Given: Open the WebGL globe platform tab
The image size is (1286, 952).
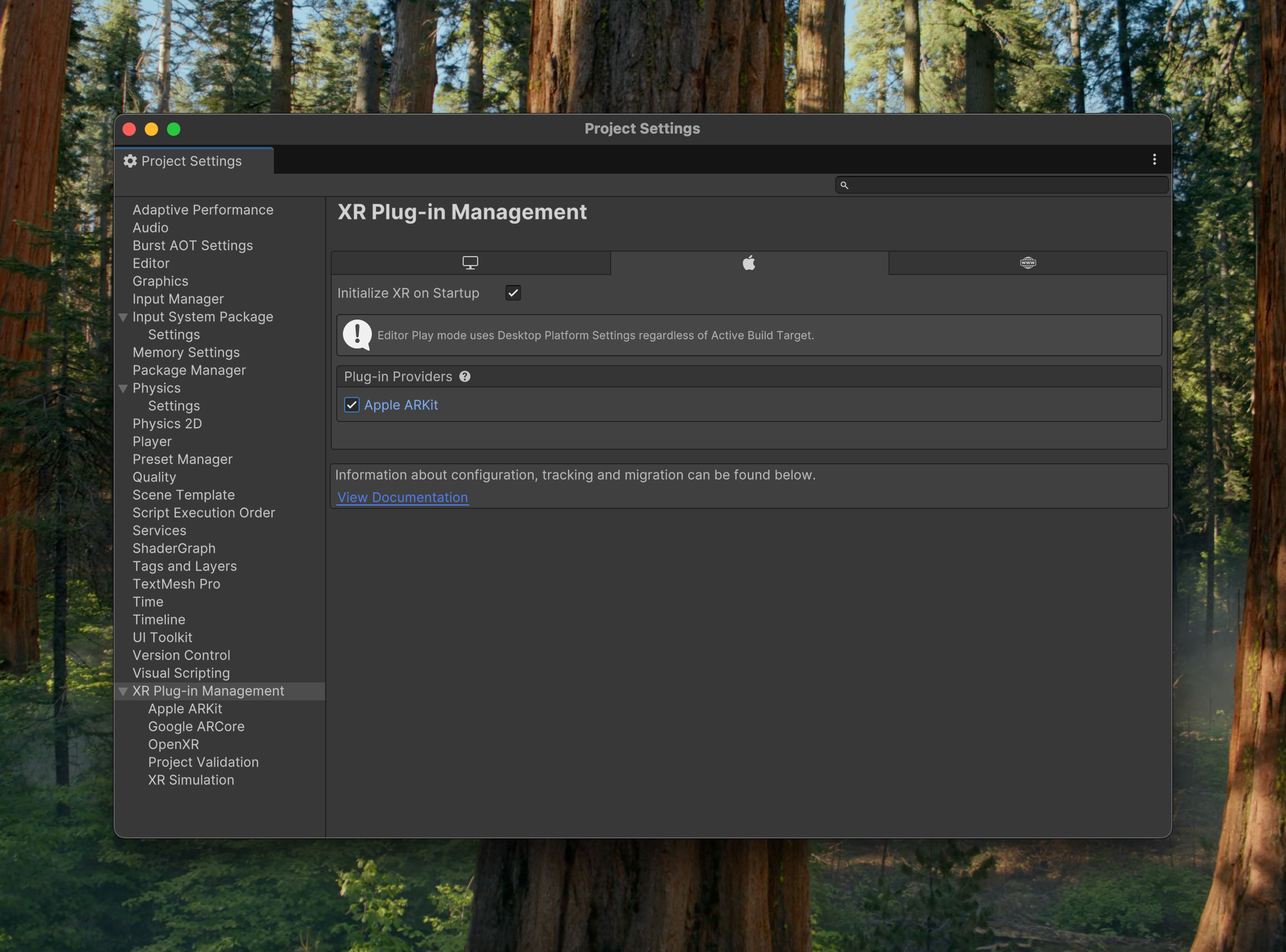Looking at the screenshot, I should tap(1027, 263).
